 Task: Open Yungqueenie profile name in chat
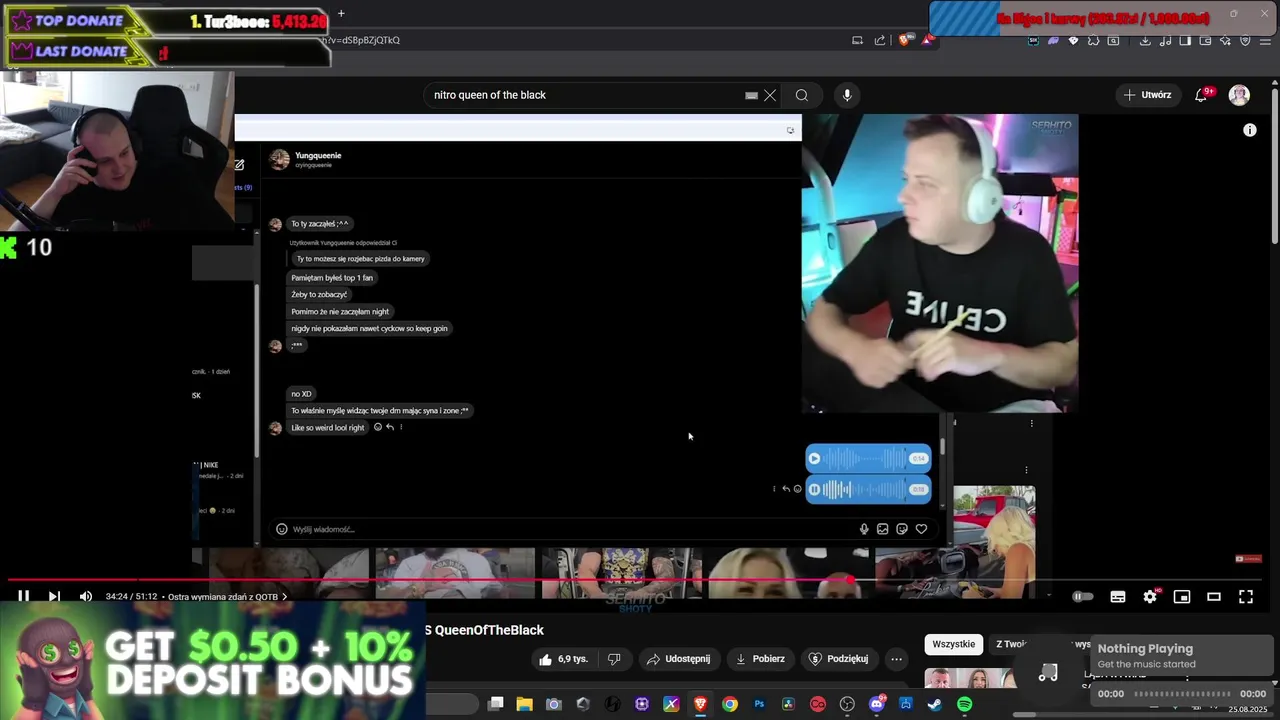(318, 155)
